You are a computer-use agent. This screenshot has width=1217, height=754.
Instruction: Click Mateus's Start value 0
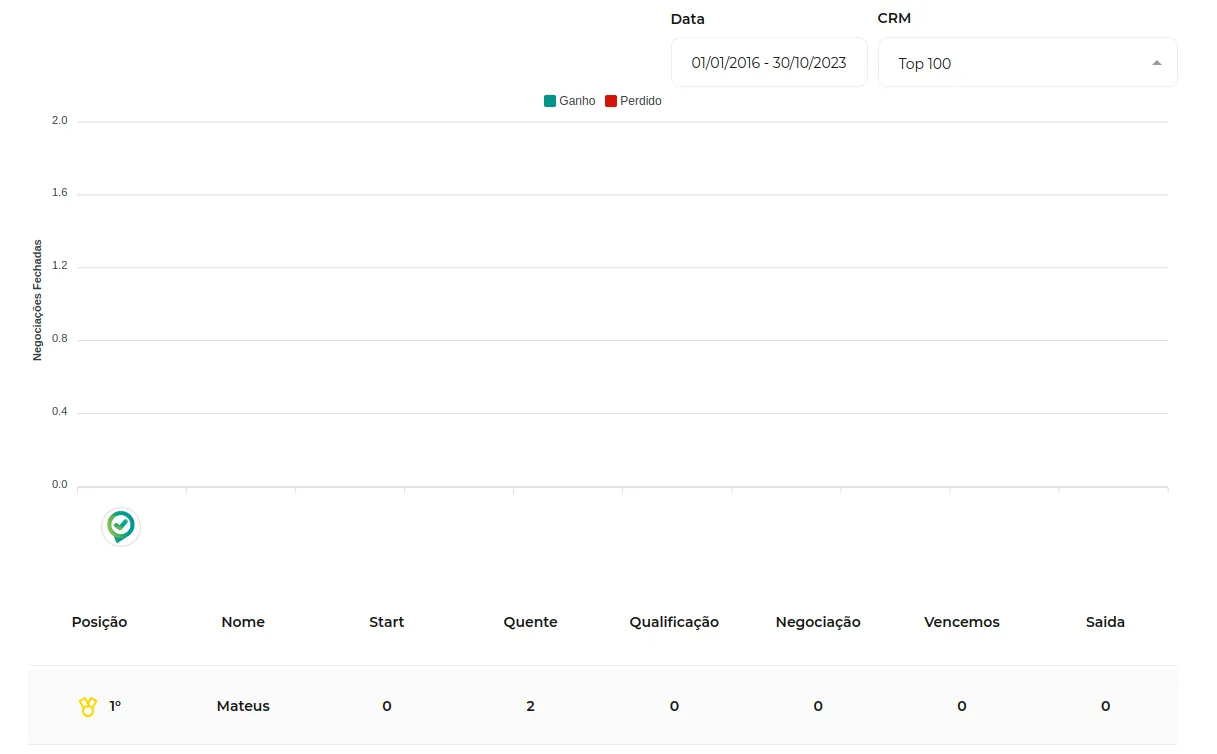pos(387,706)
